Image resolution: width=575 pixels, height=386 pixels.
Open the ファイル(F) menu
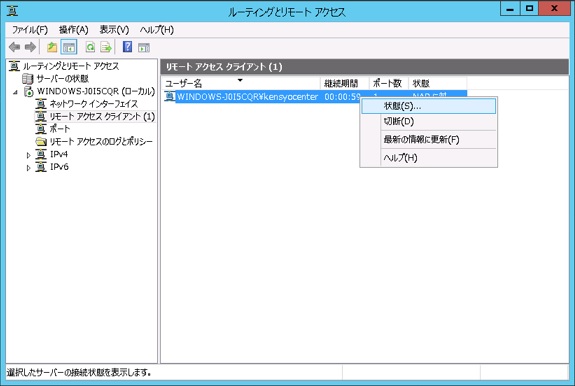(30, 30)
